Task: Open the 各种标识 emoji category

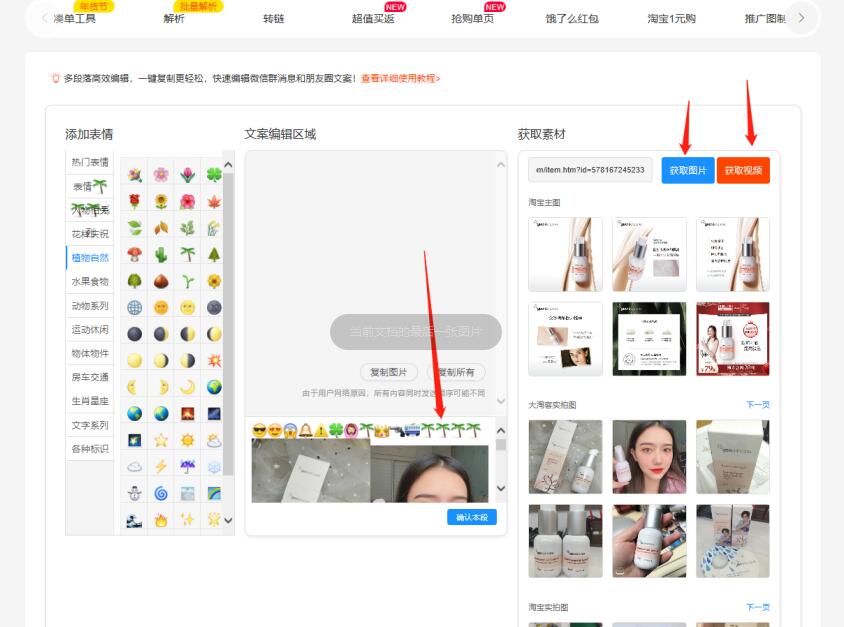Action: [x=90, y=449]
